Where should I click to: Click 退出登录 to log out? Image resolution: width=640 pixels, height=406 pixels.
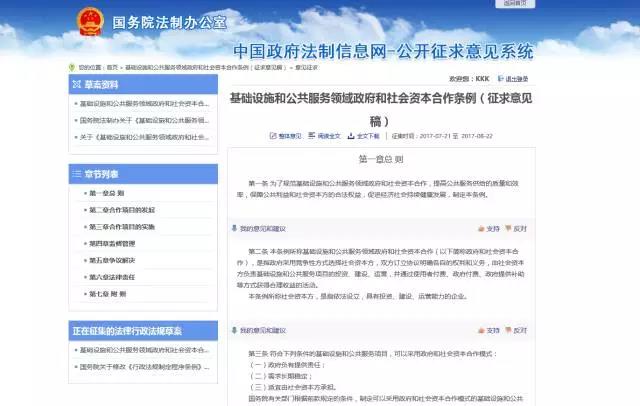[x=515, y=77]
